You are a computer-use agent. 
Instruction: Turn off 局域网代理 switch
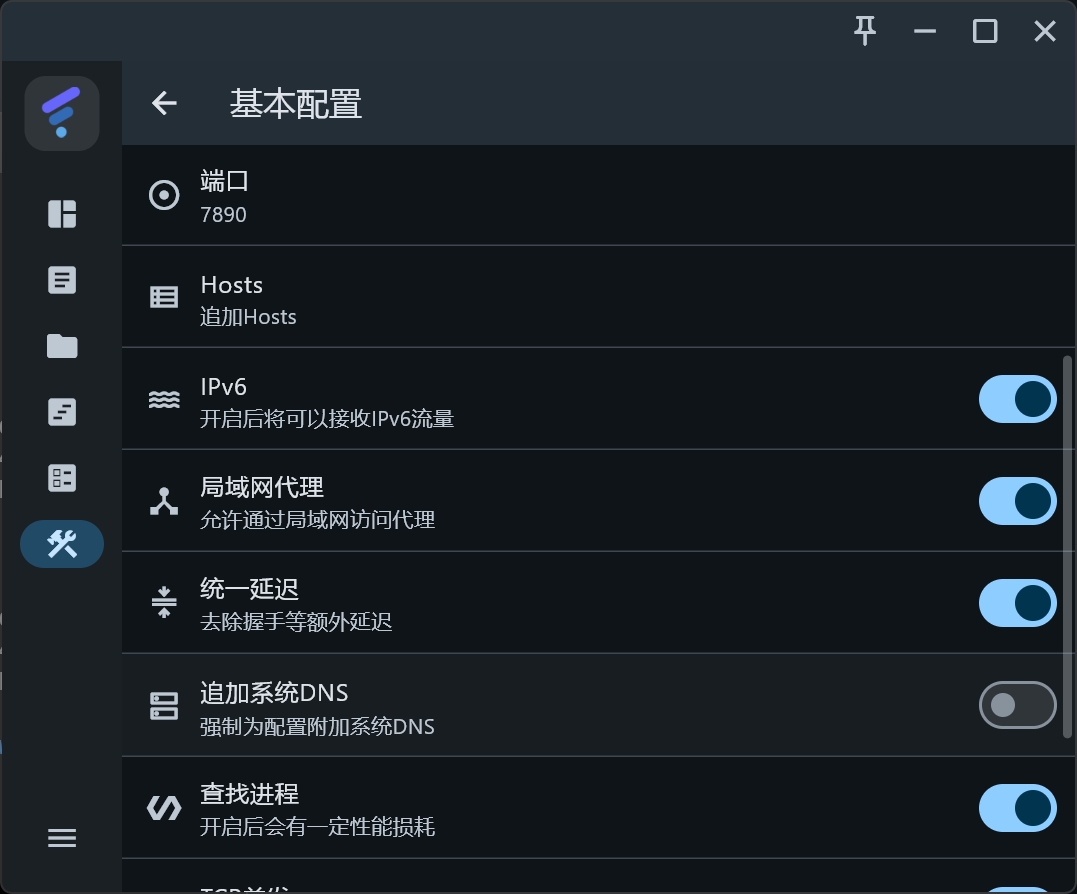(x=1017, y=501)
